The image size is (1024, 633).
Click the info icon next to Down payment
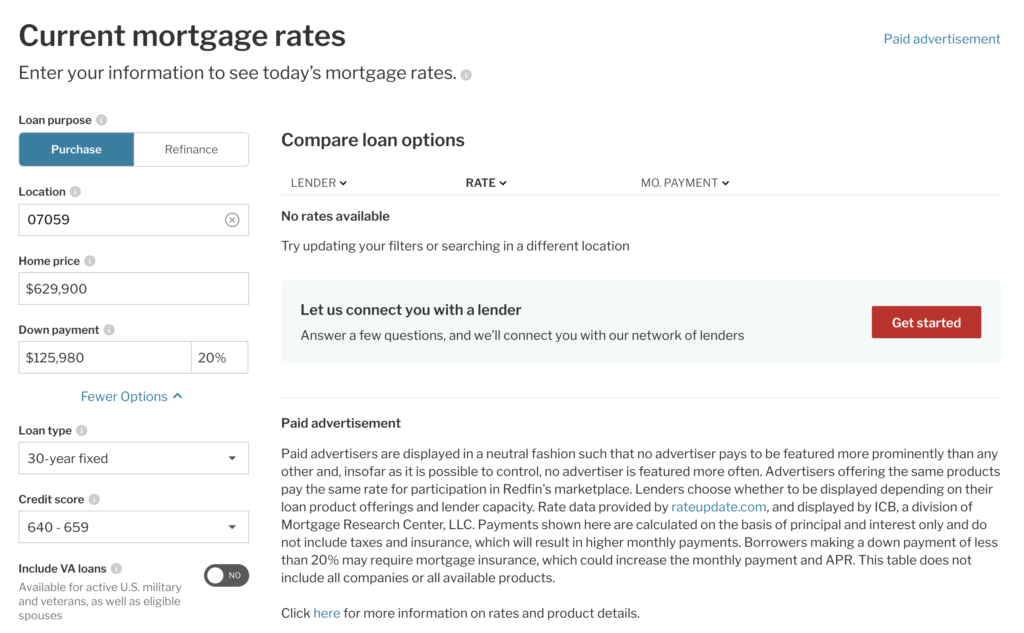109,330
